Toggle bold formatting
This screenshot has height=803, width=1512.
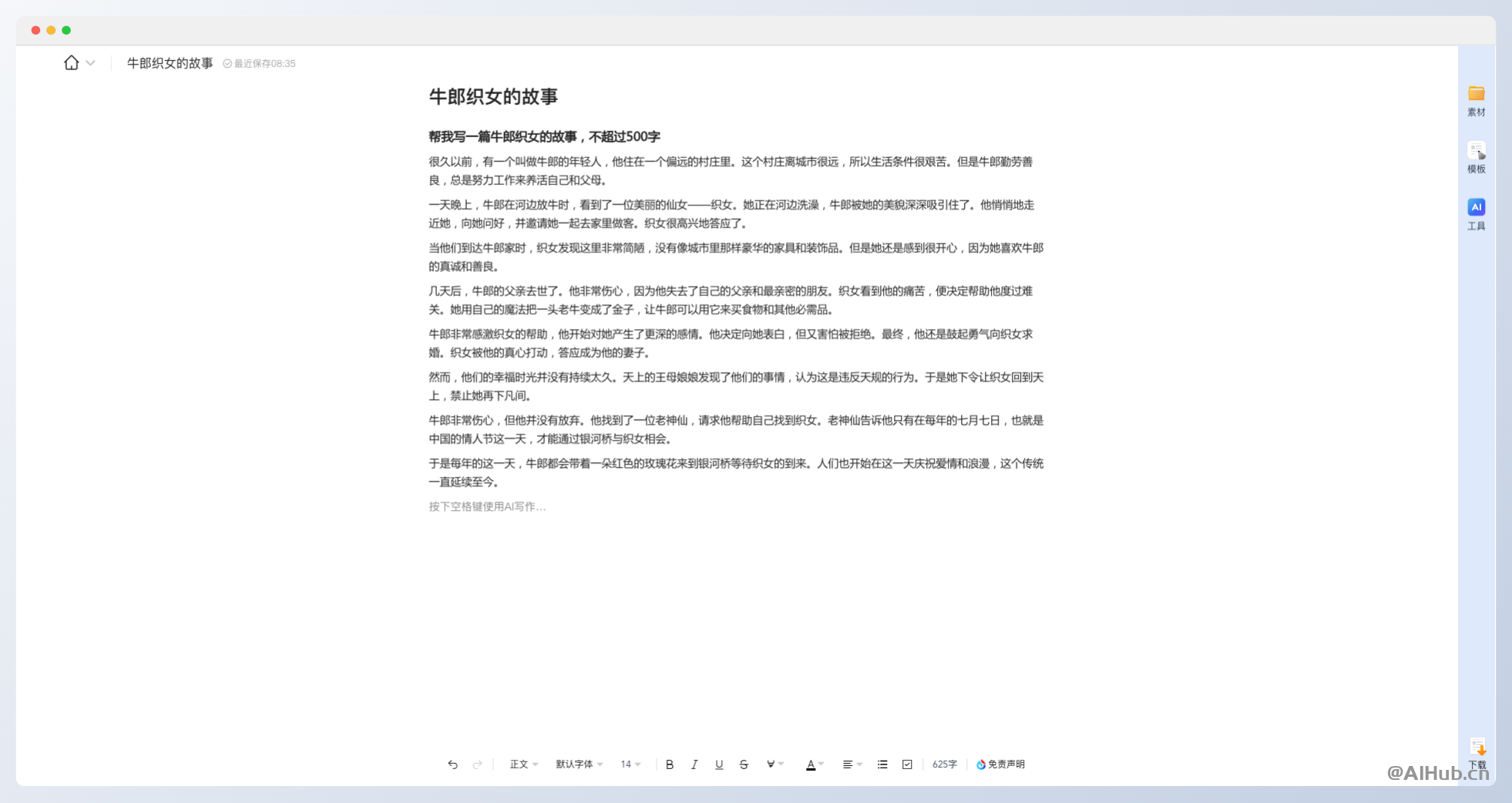pos(669,764)
